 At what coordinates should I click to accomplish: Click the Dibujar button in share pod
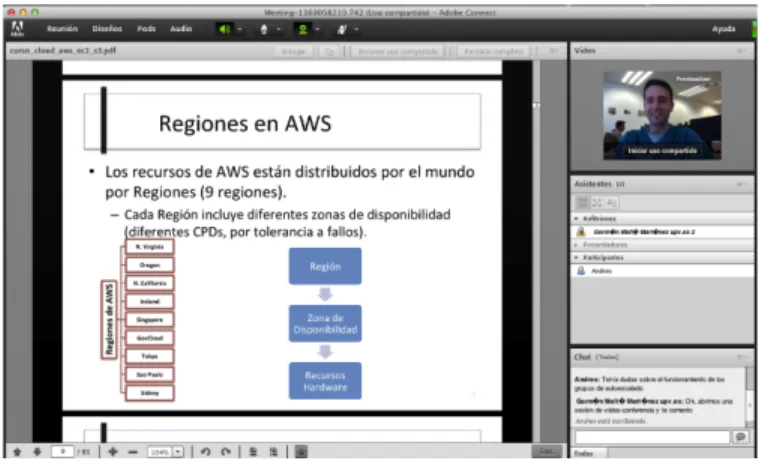pyautogui.click(x=293, y=51)
